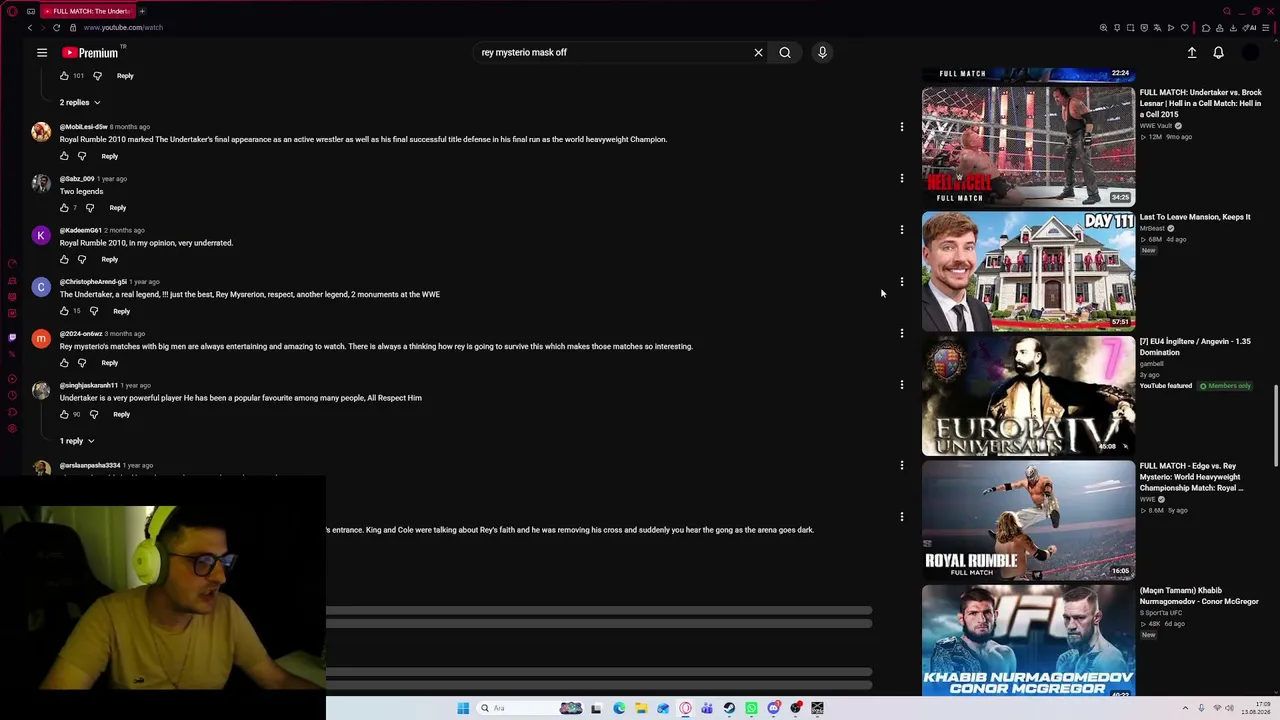The width and height of the screenshot is (1280, 720).
Task: Dislike the comment by @MobiLesi-d5w
Action: tap(82, 156)
